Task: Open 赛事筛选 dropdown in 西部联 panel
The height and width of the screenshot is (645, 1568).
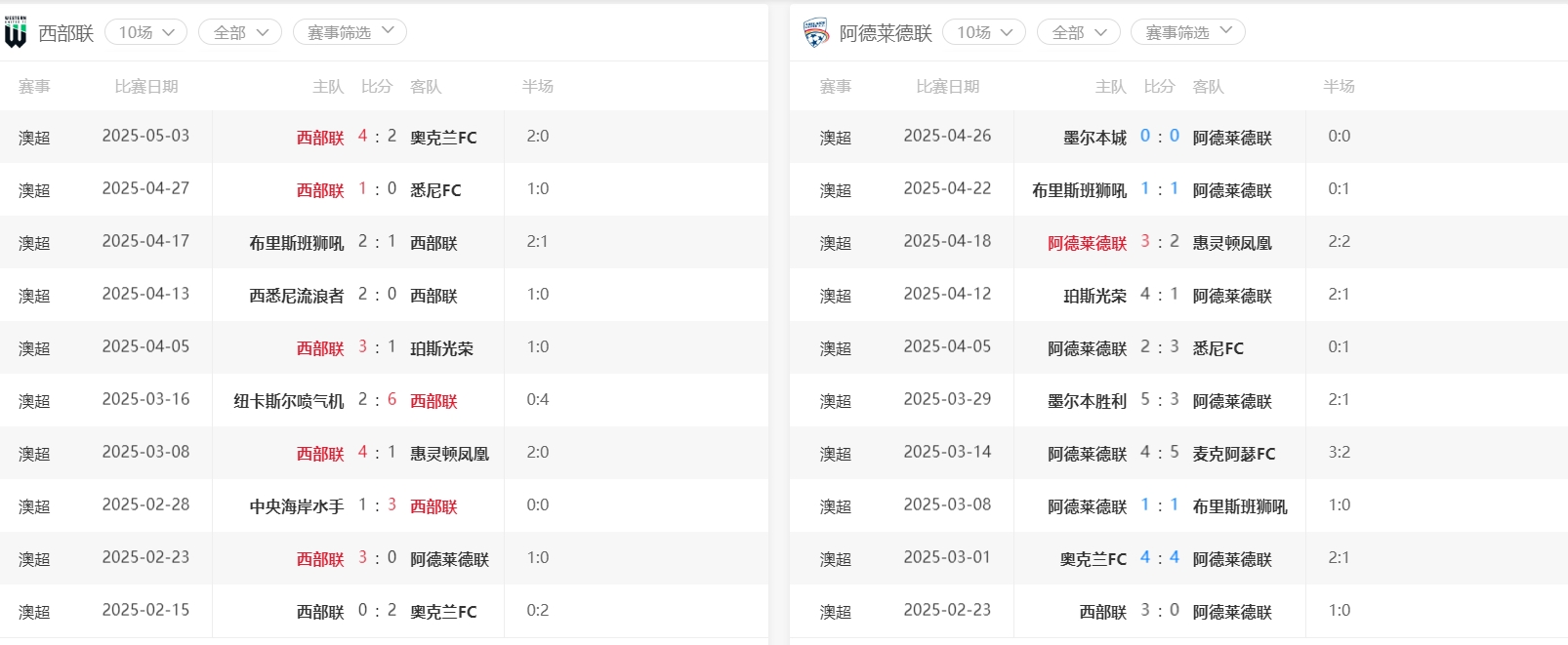Action: 350,32
